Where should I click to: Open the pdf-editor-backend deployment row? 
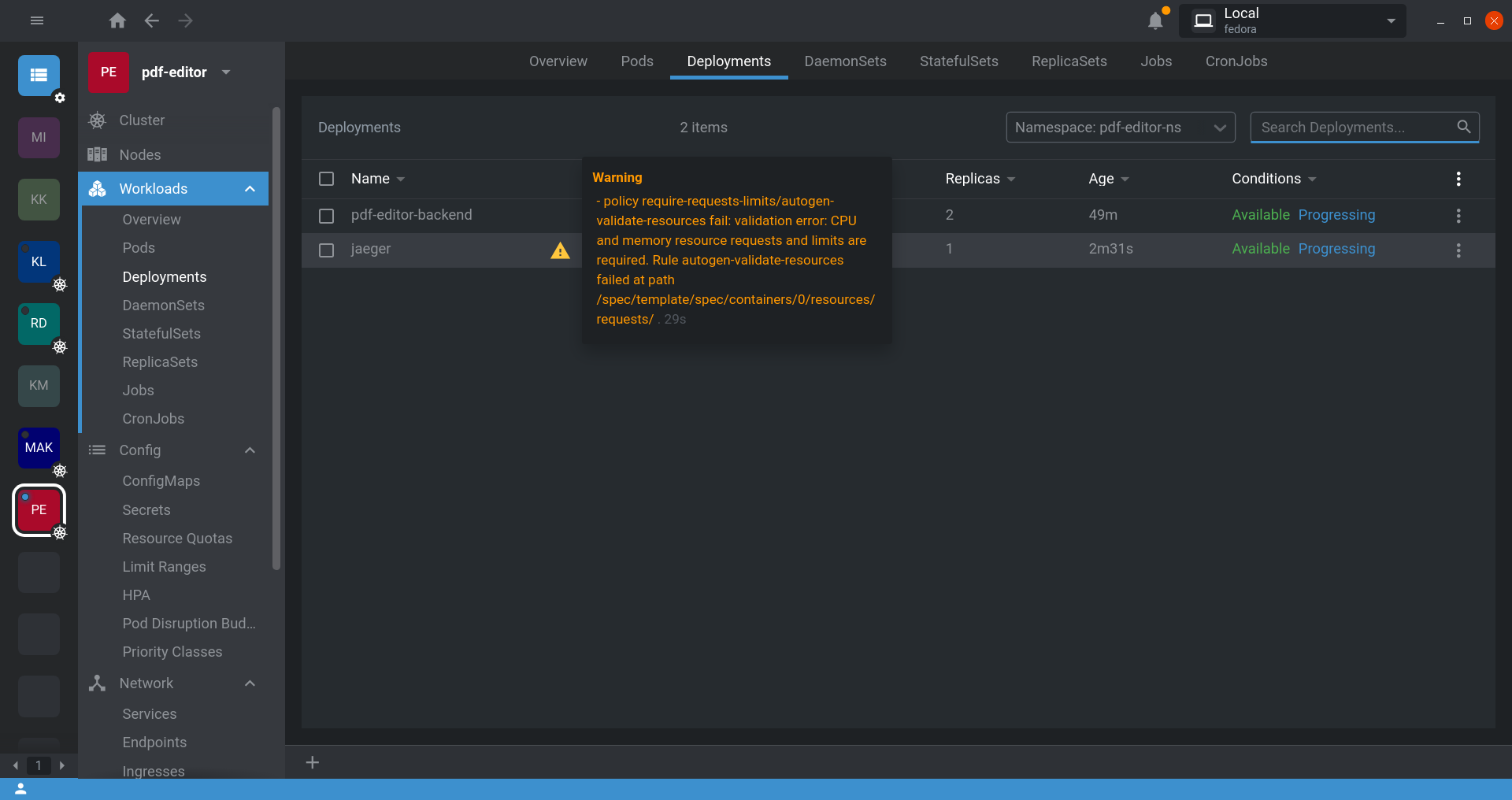(x=898, y=216)
